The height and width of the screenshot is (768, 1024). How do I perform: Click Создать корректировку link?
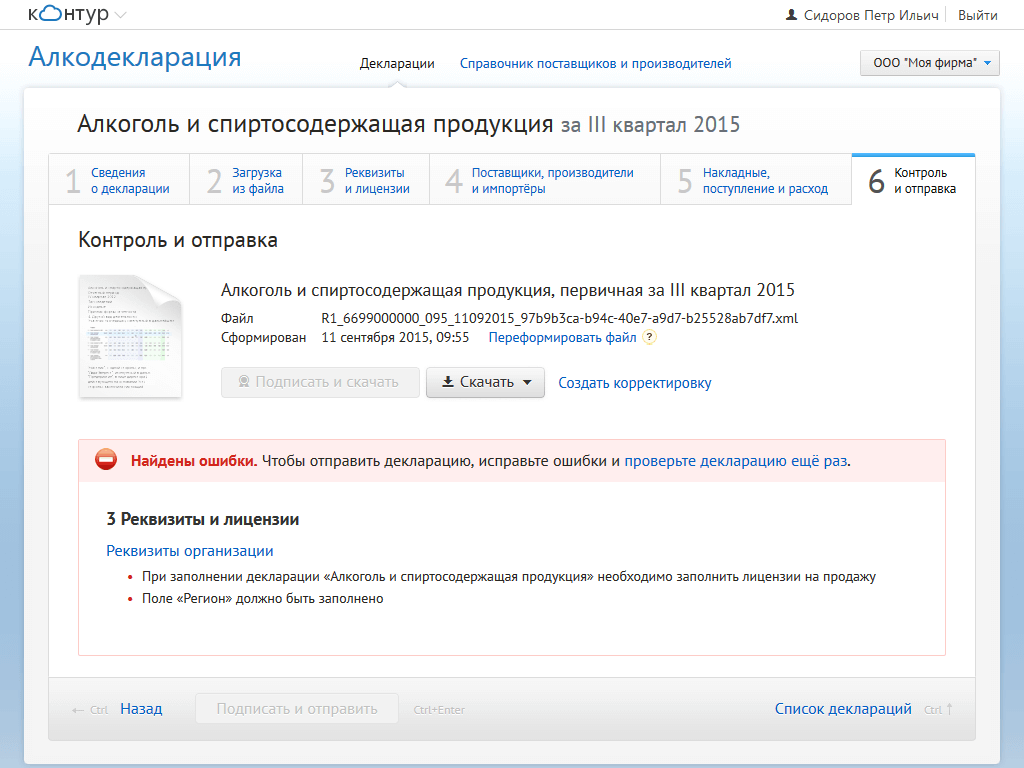[x=635, y=383]
